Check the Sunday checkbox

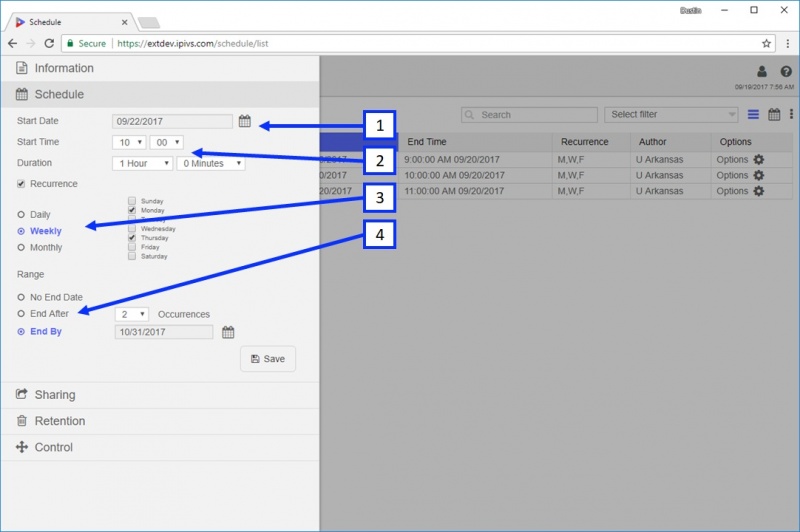tap(132, 201)
